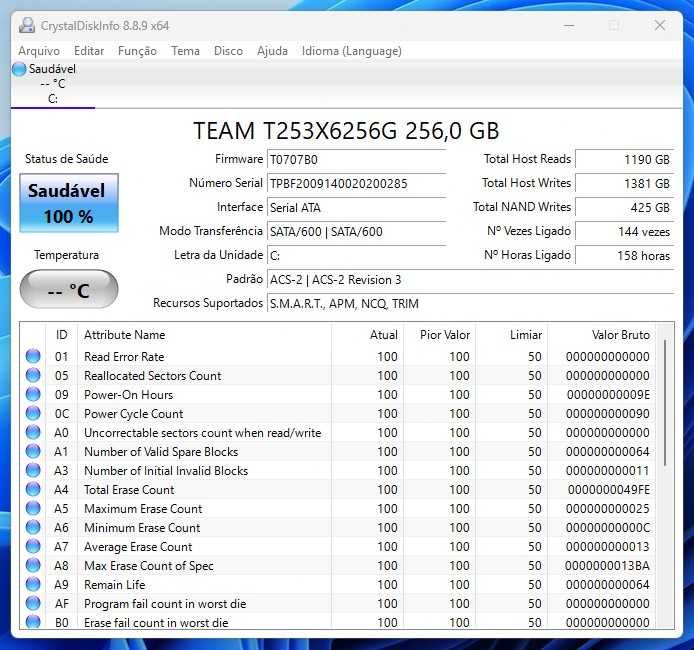Open the Tema menu
Image resolution: width=694 pixels, height=650 pixels.
[x=185, y=51]
